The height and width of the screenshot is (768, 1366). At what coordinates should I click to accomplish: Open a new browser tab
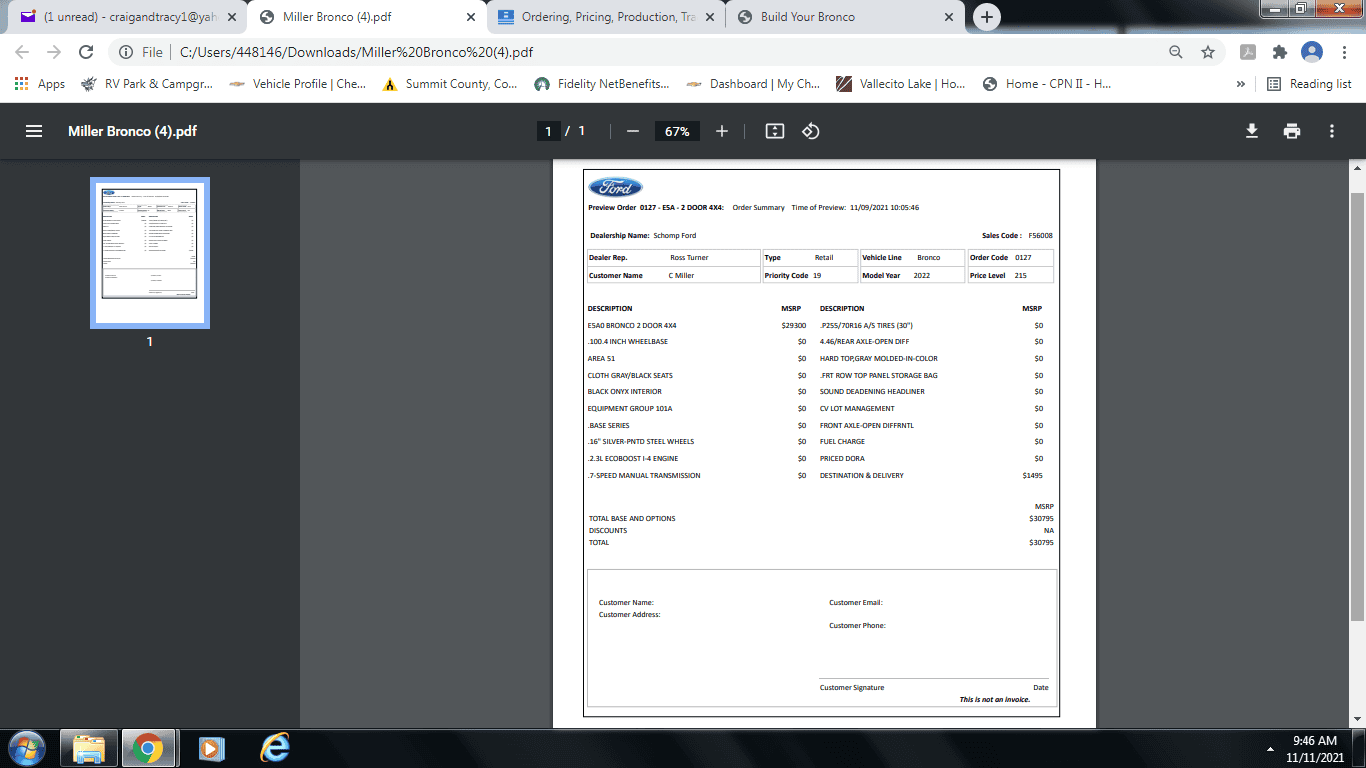pyautogui.click(x=987, y=17)
